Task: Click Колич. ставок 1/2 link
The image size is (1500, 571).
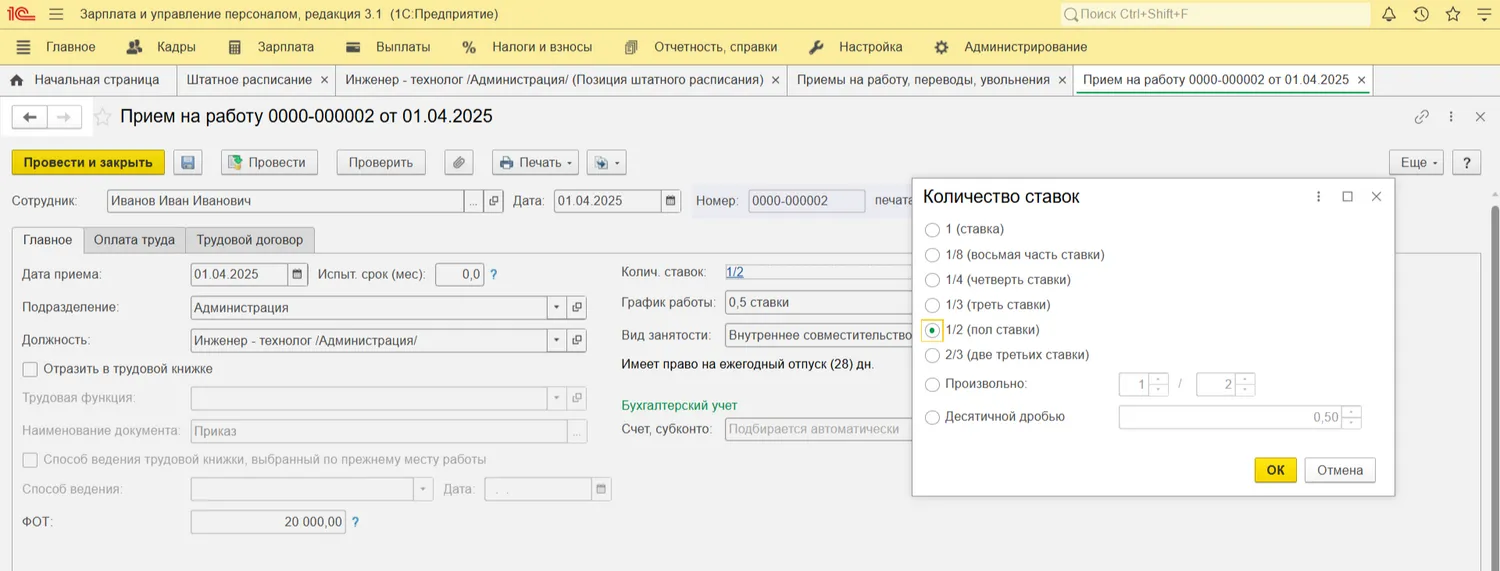Action: [735, 272]
